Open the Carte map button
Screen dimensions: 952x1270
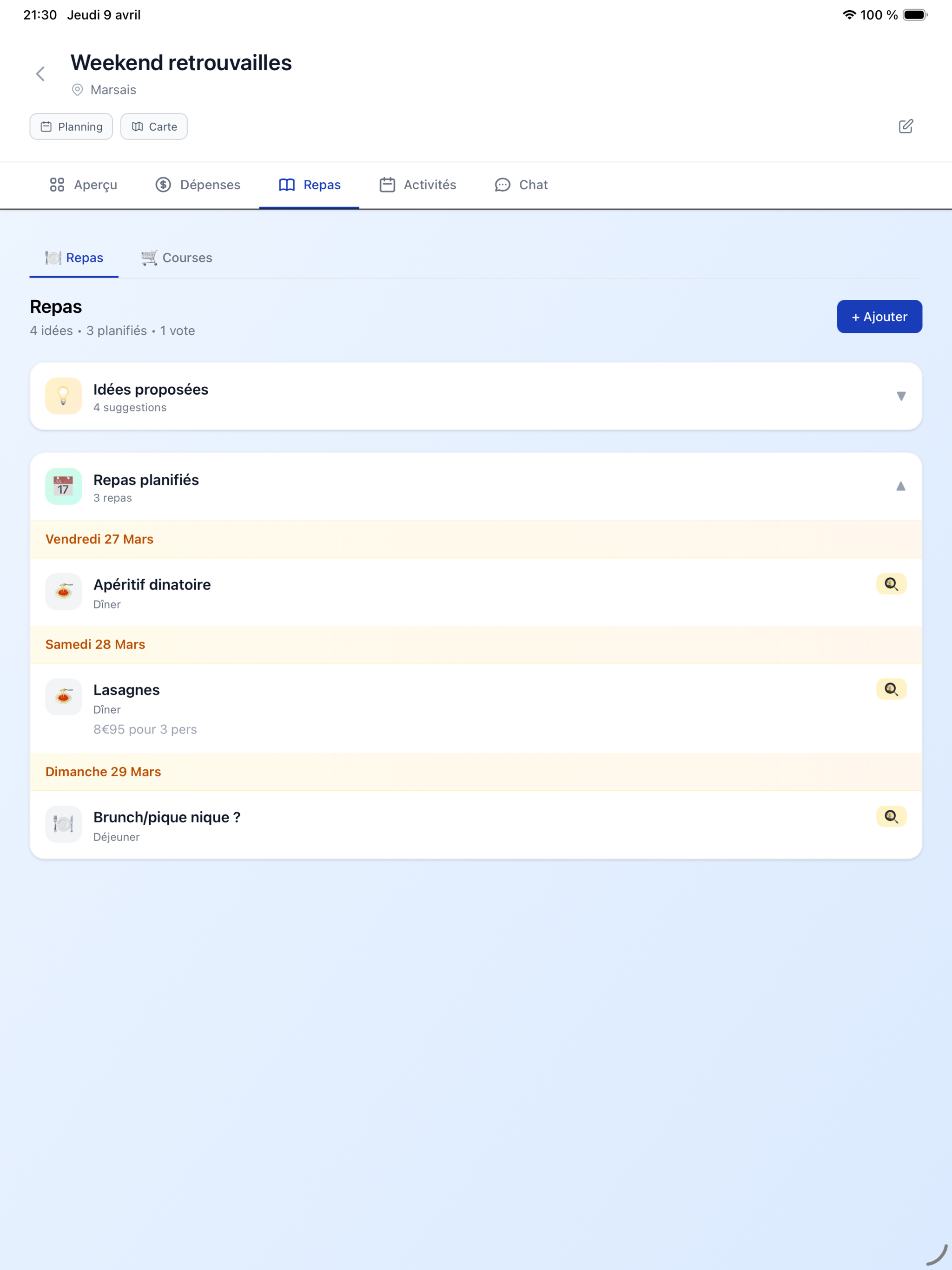(x=154, y=126)
